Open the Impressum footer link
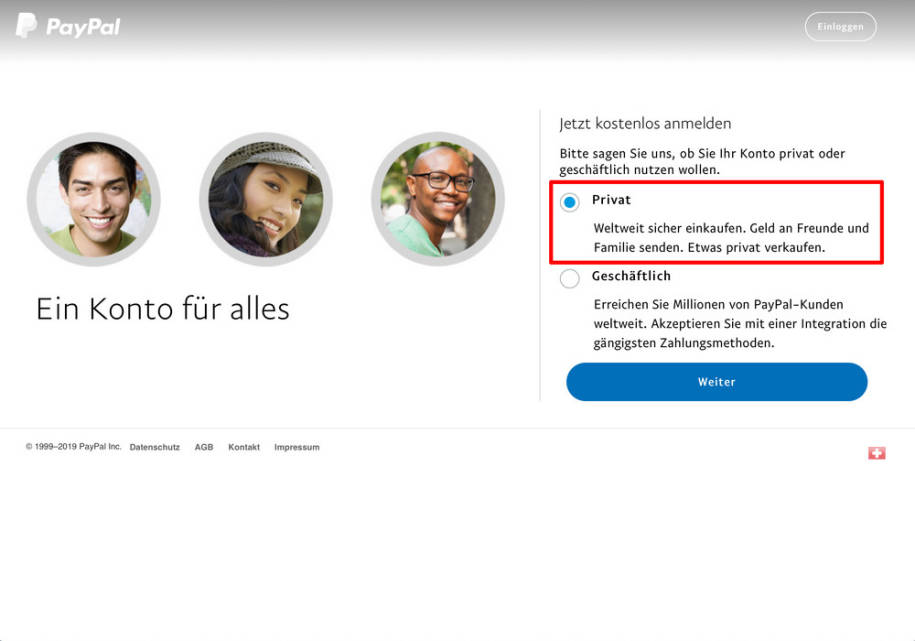 coord(297,447)
